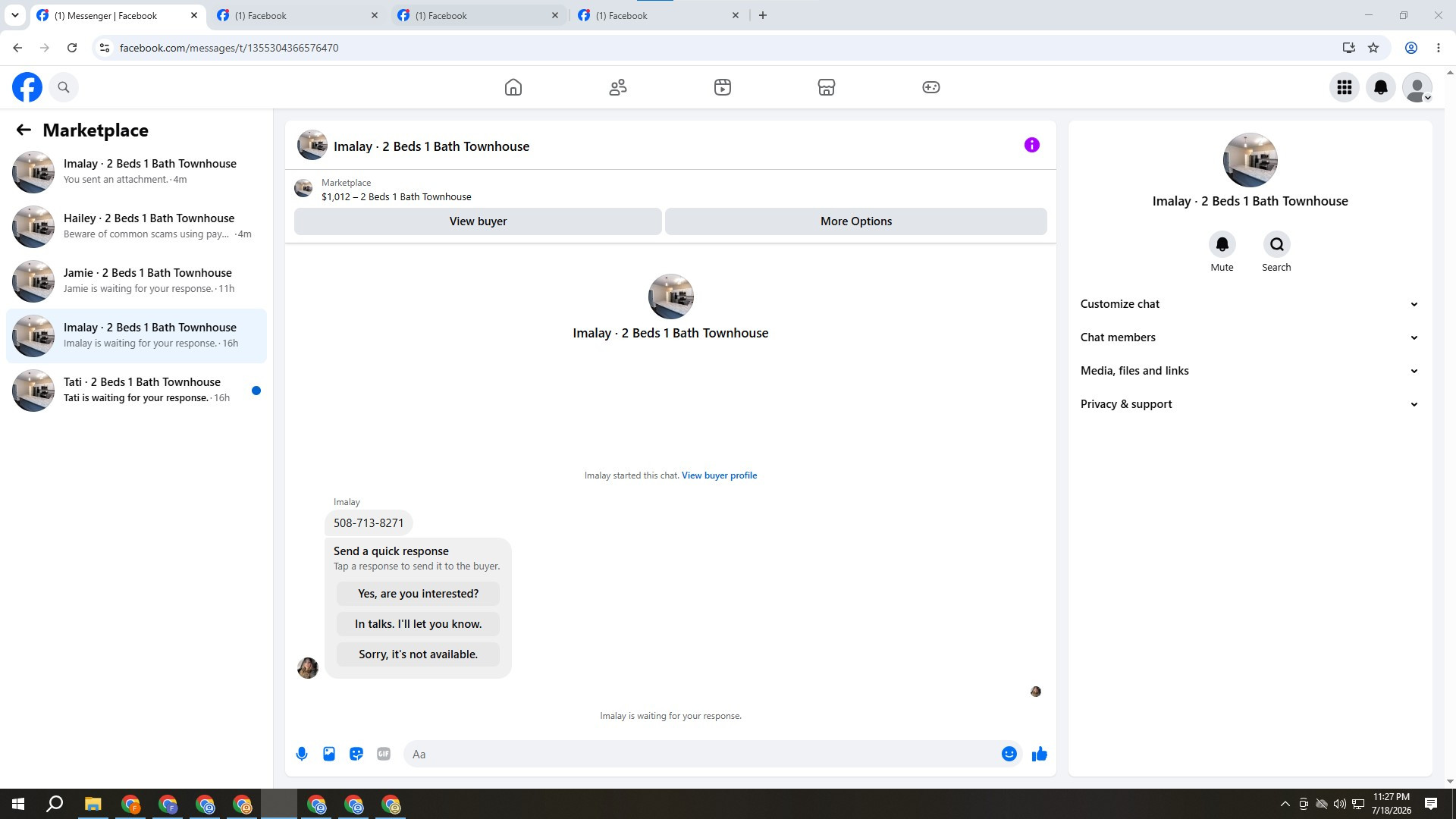The height and width of the screenshot is (819, 1456).
Task: Send 'Yes, are you interested?' quick response
Action: [418, 594]
